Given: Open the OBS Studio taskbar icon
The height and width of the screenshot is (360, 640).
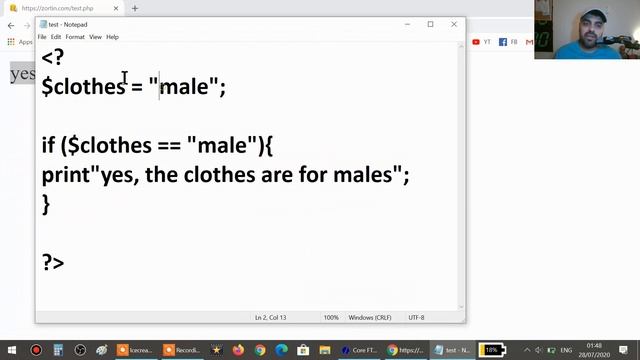Looking at the screenshot, I should point(80,350).
